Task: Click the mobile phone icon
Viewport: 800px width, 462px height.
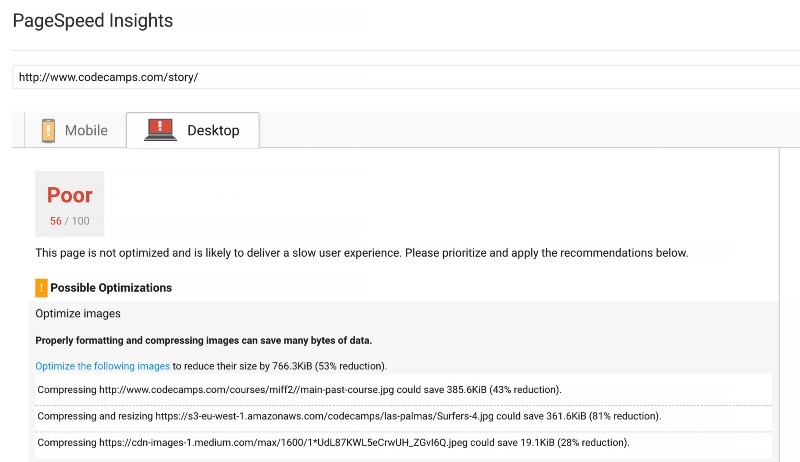Action: click(x=48, y=130)
